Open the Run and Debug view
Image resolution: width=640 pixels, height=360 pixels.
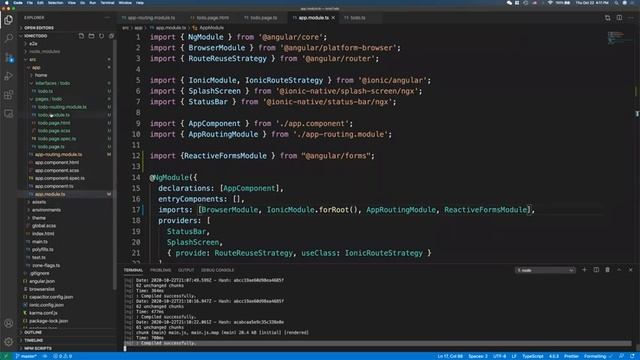tap(9, 76)
